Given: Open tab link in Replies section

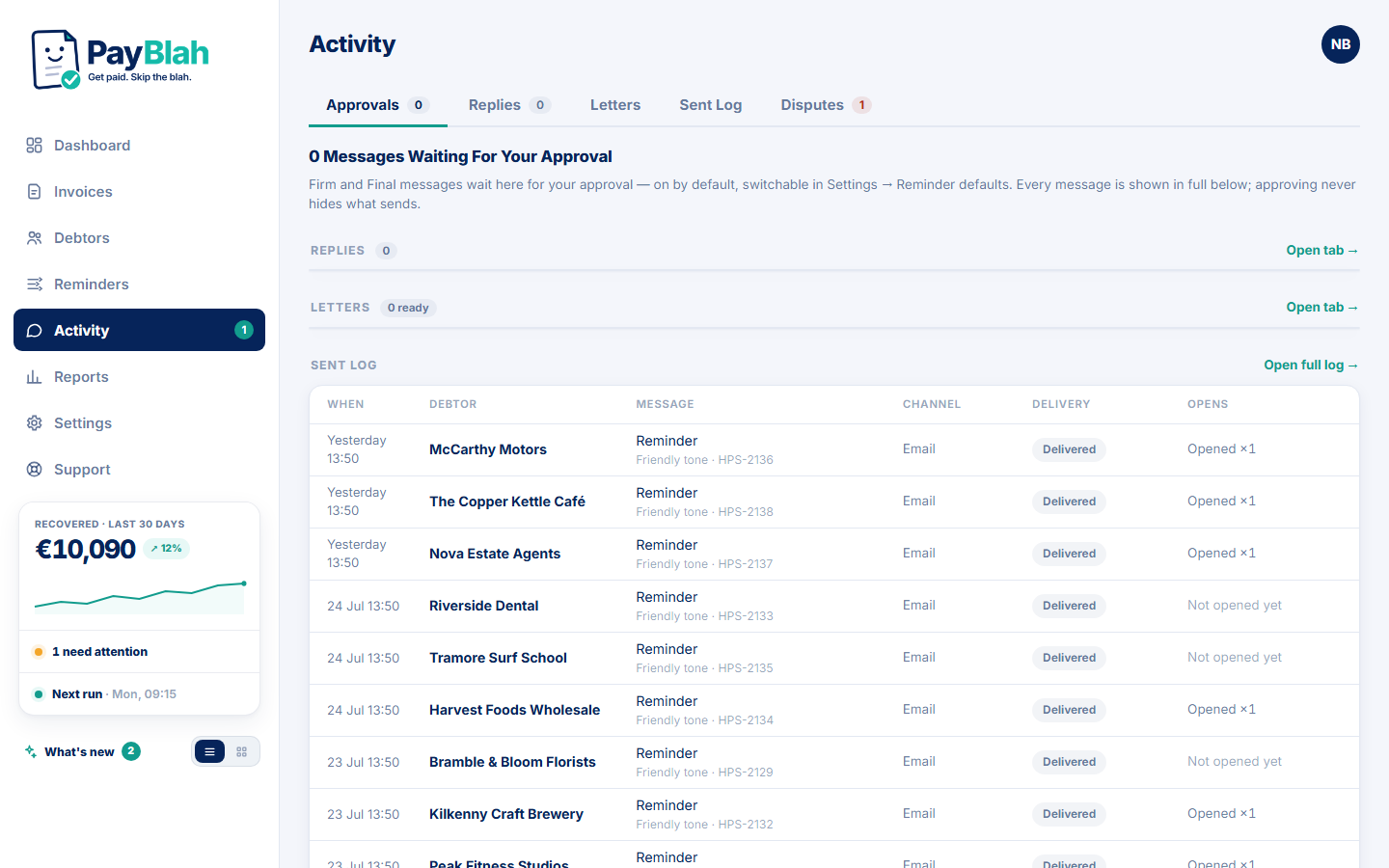Looking at the screenshot, I should click(x=1322, y=250).
